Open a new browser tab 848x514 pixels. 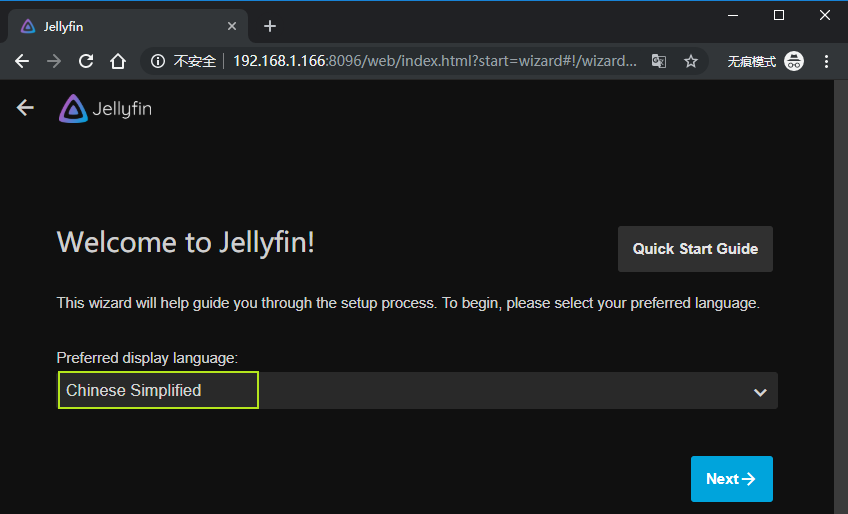(269, 26)
